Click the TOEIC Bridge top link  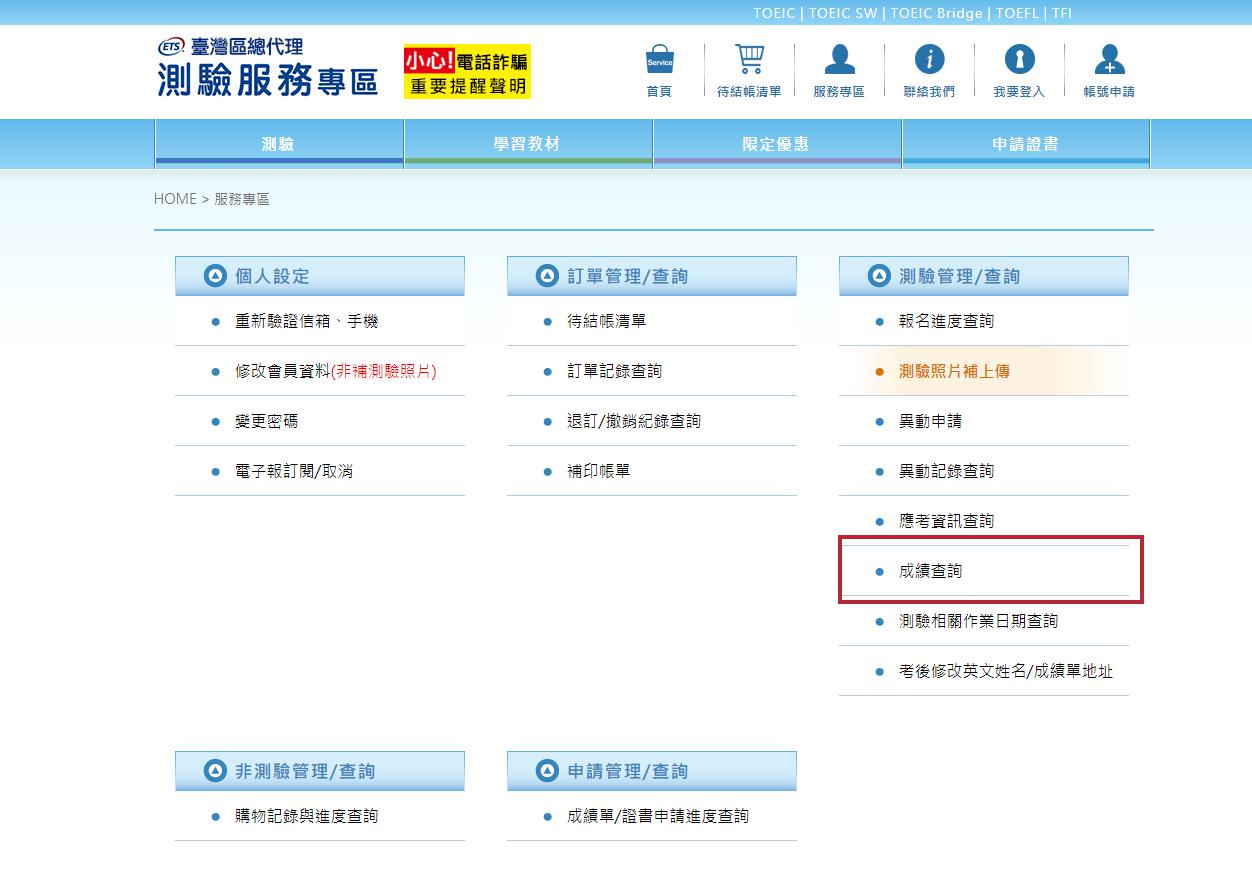tap(937, 13)
